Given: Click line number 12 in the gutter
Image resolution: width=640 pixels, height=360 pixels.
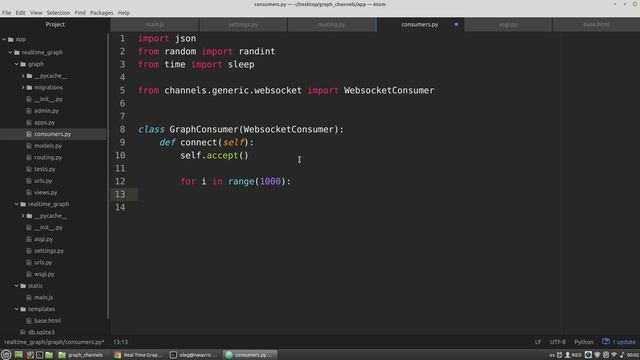Looking at the screenshot, I should (x=120, y=181).
